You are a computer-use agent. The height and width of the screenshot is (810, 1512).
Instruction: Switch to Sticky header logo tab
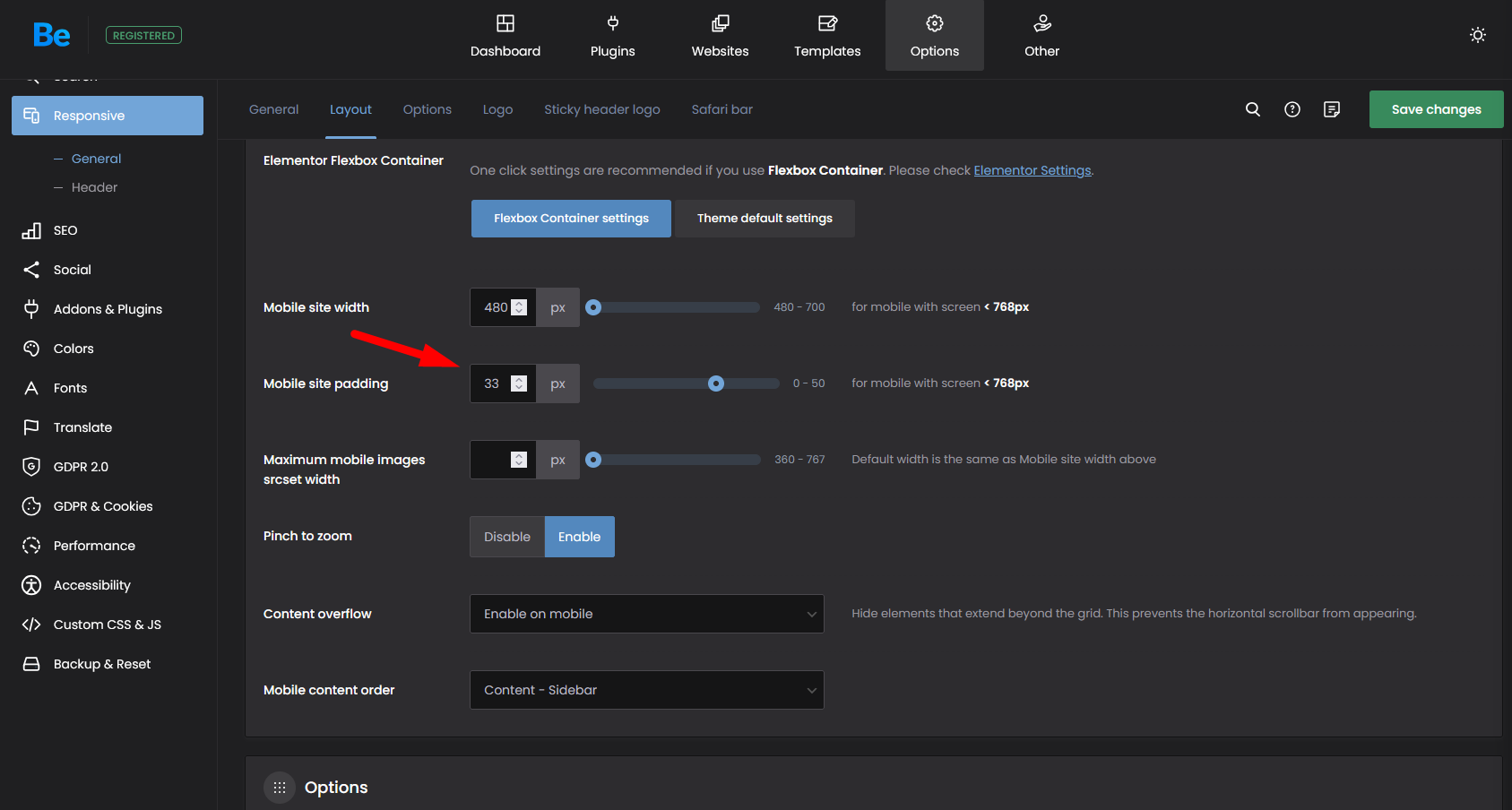point(602,109)
